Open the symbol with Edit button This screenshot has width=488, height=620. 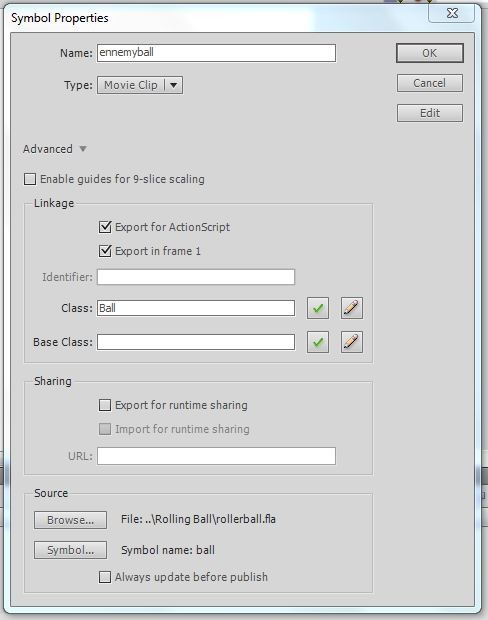pyautogui.click(x=430, y=113)
